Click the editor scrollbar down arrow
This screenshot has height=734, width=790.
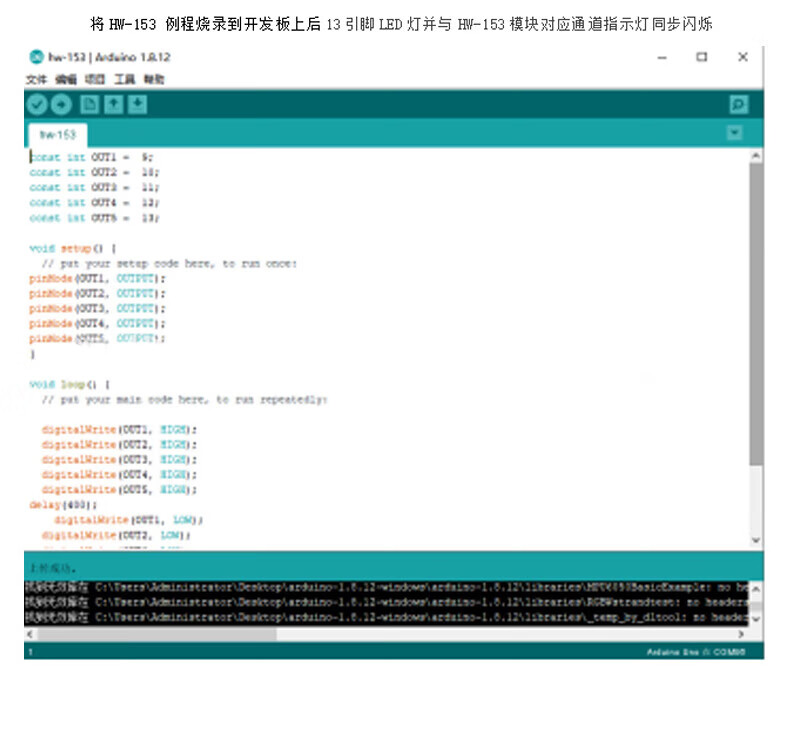[x=756, y=540]
